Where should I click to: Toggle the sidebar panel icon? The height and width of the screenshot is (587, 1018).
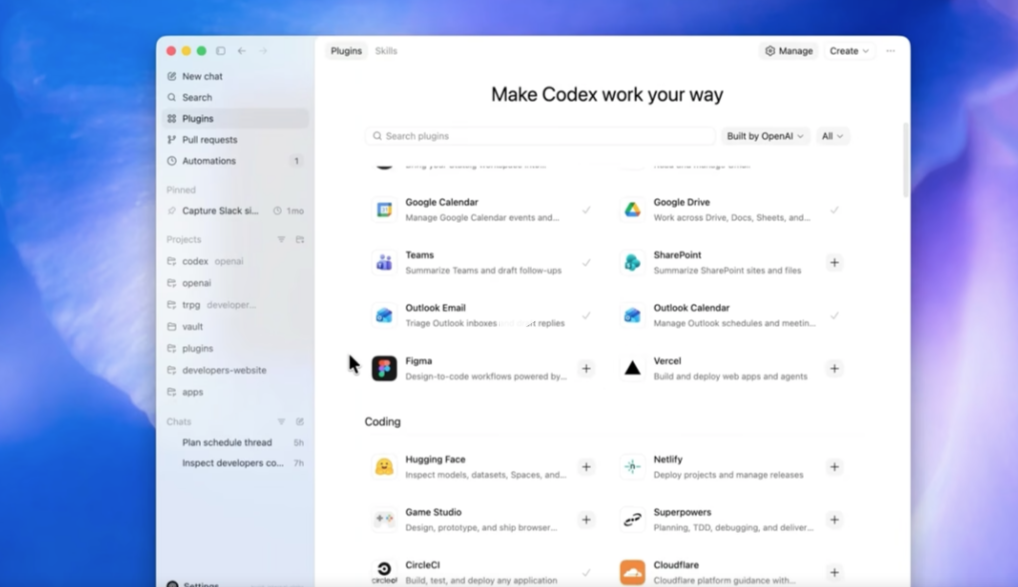tap(221, 51)
